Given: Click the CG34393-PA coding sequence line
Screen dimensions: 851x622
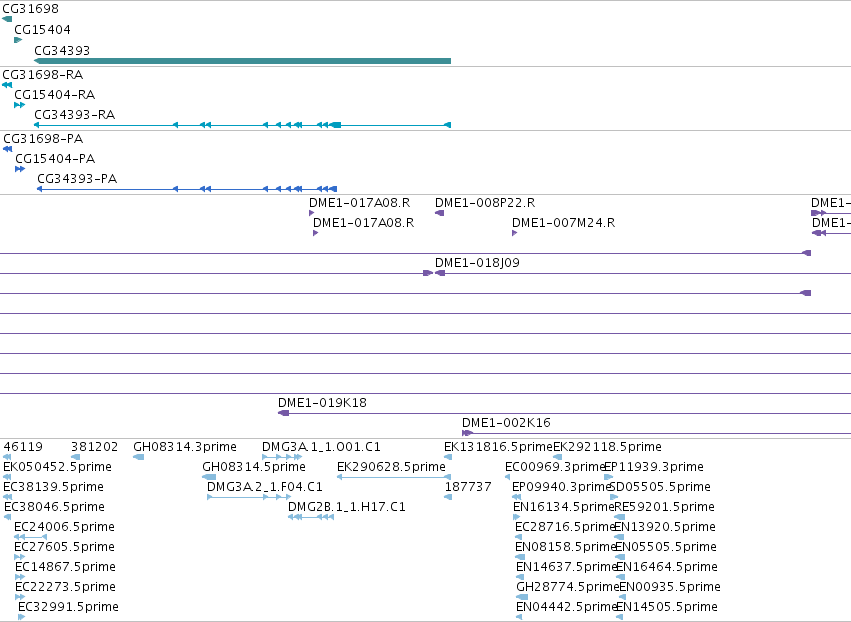Looking at the screenshot, I should pyautogui.click(x=187, y=189).
